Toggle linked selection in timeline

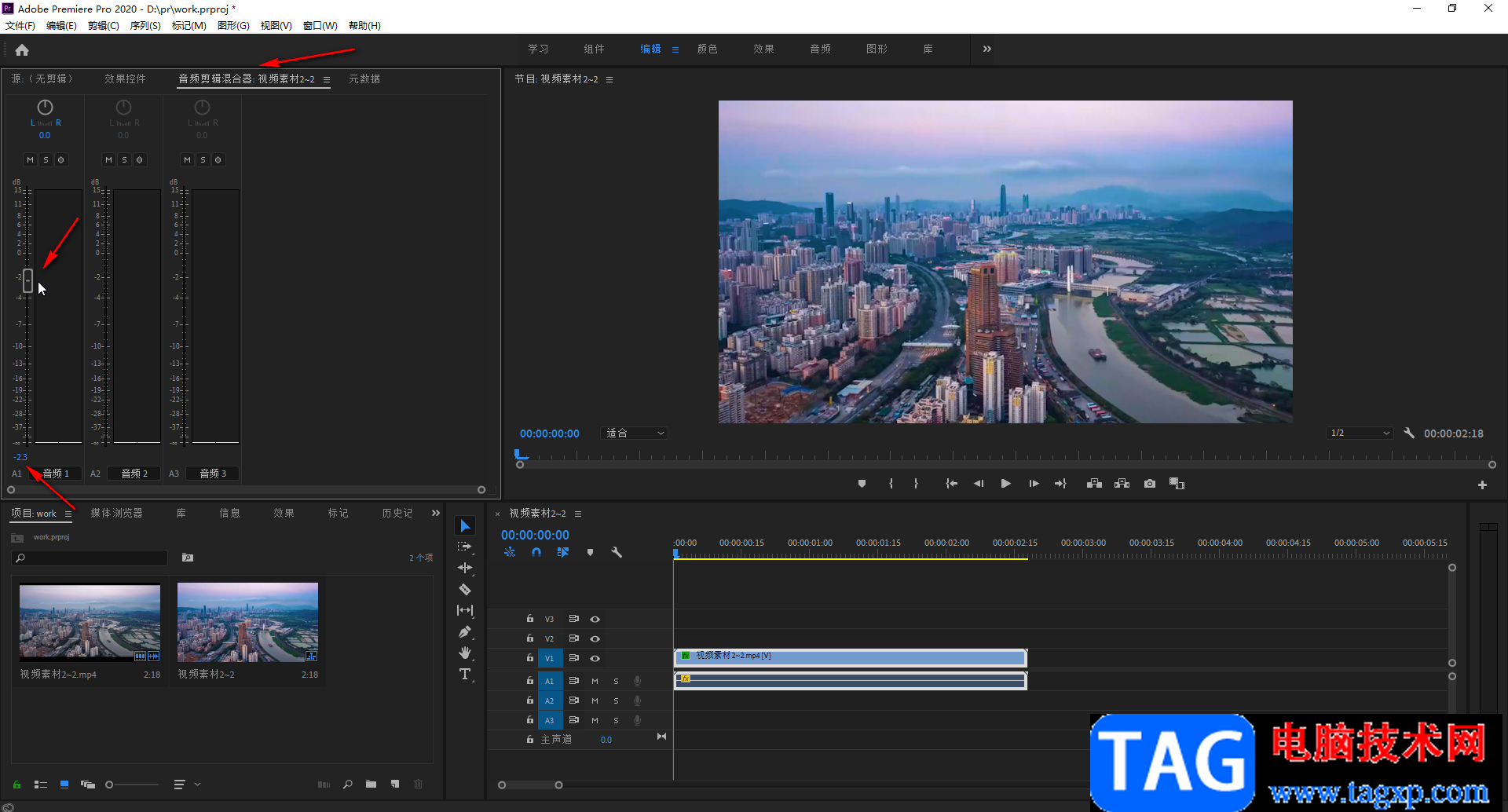[563, 552]
